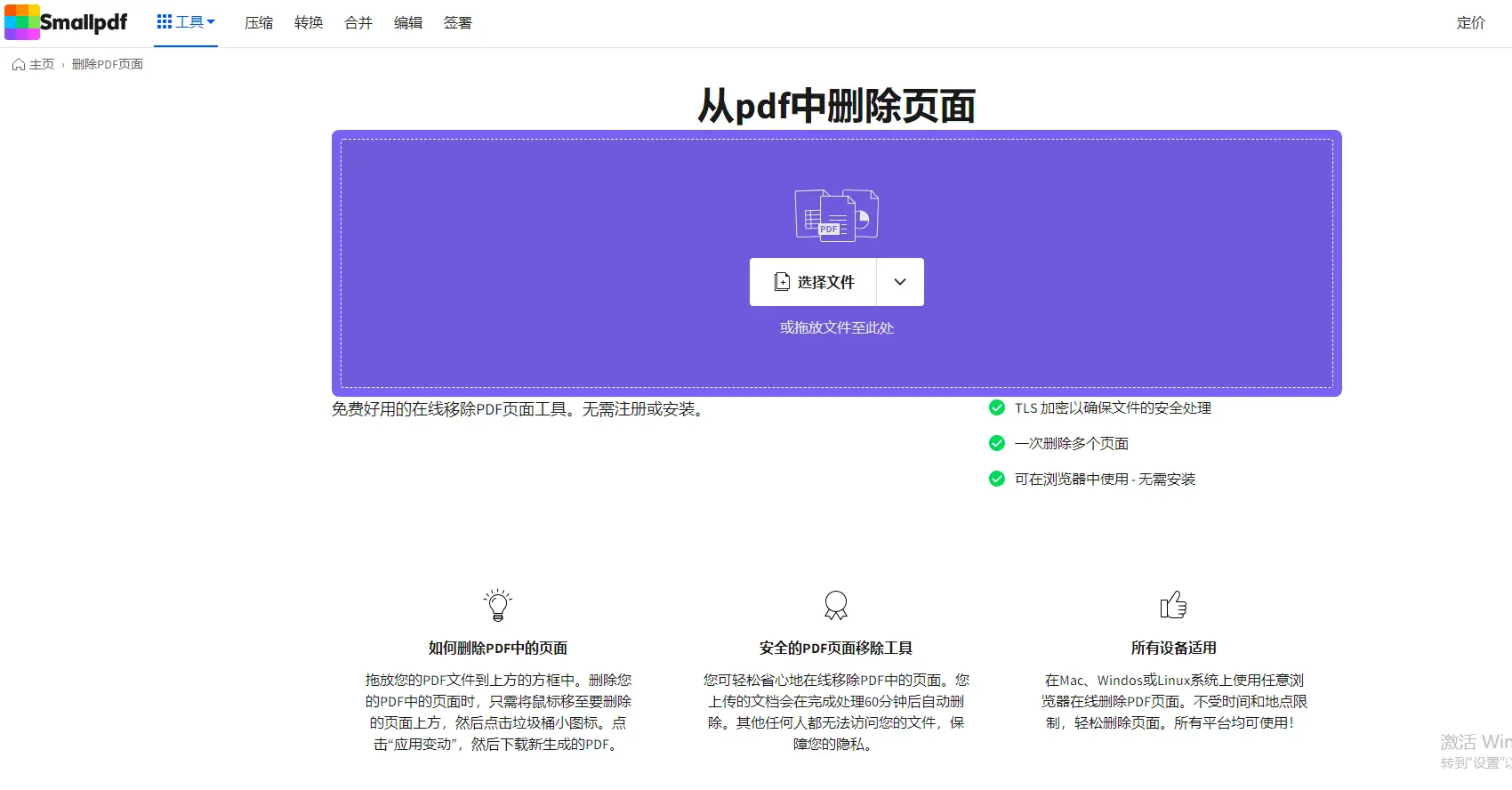
Task: Open the 工具 grid menu
Action: [186, 22]
